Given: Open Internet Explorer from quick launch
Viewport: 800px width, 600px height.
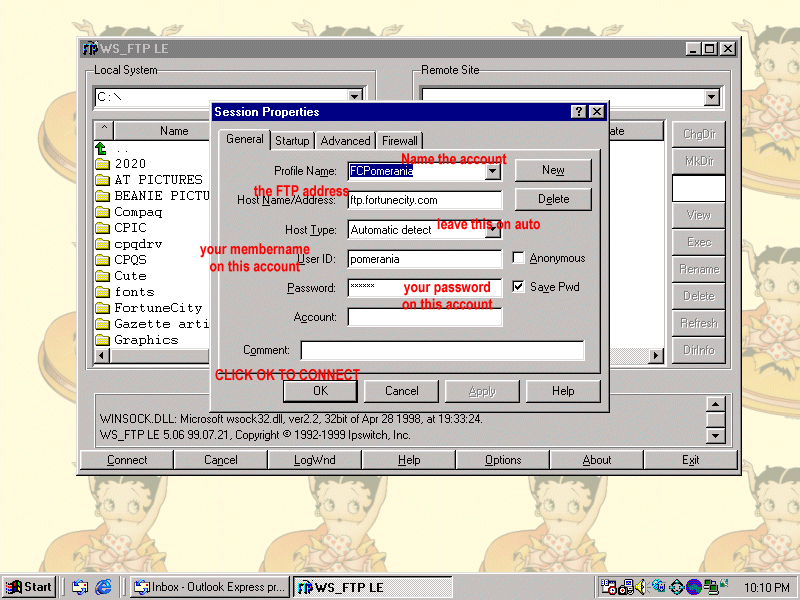Looking at the screenshot, I should pos(103,587).
